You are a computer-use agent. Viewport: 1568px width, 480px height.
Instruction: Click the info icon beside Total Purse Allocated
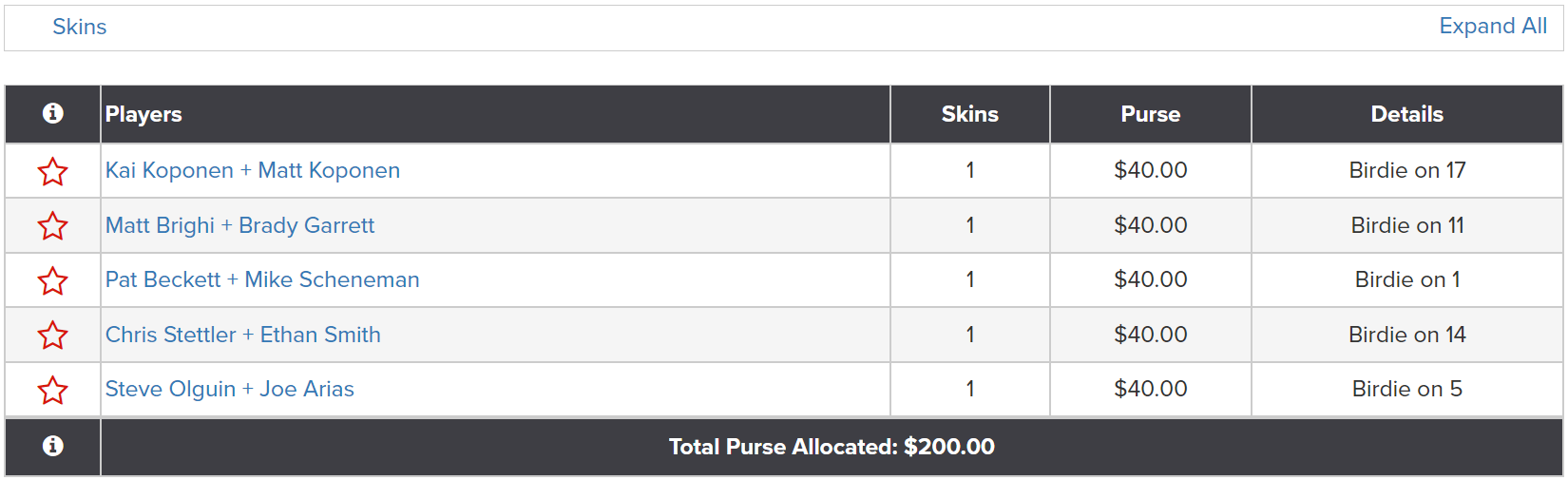53,446
